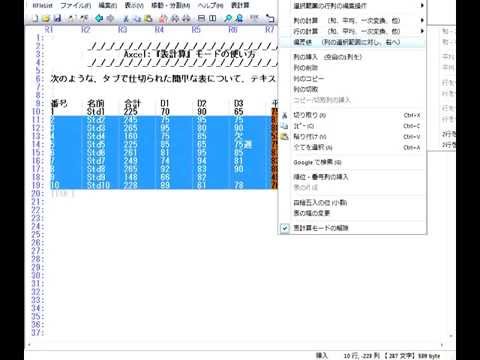Click the Open folder toolbar icon

click(46, 19)
